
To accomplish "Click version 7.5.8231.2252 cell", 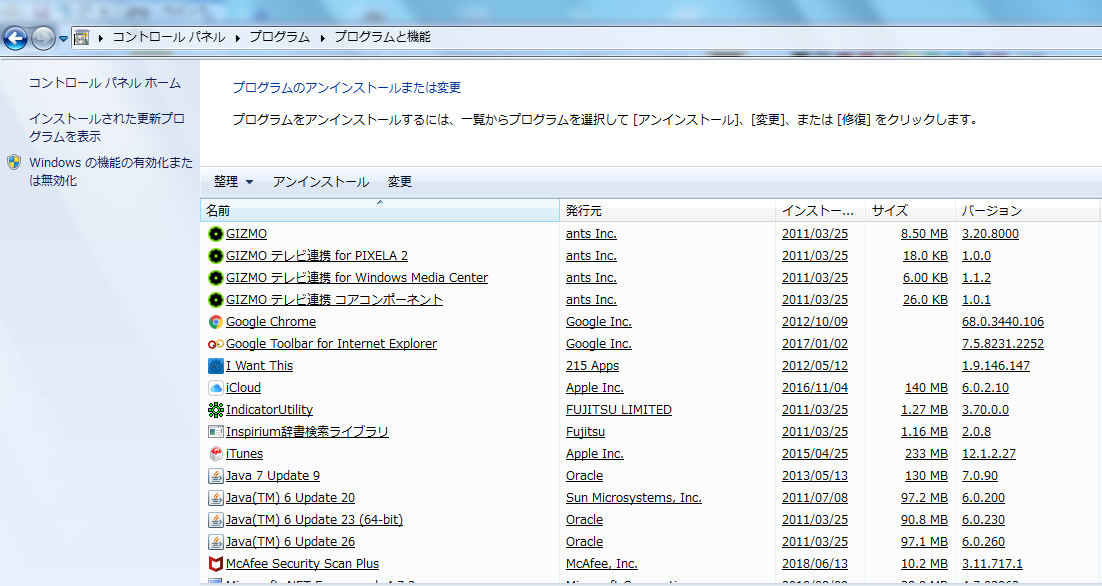I will coord(1003,344).
